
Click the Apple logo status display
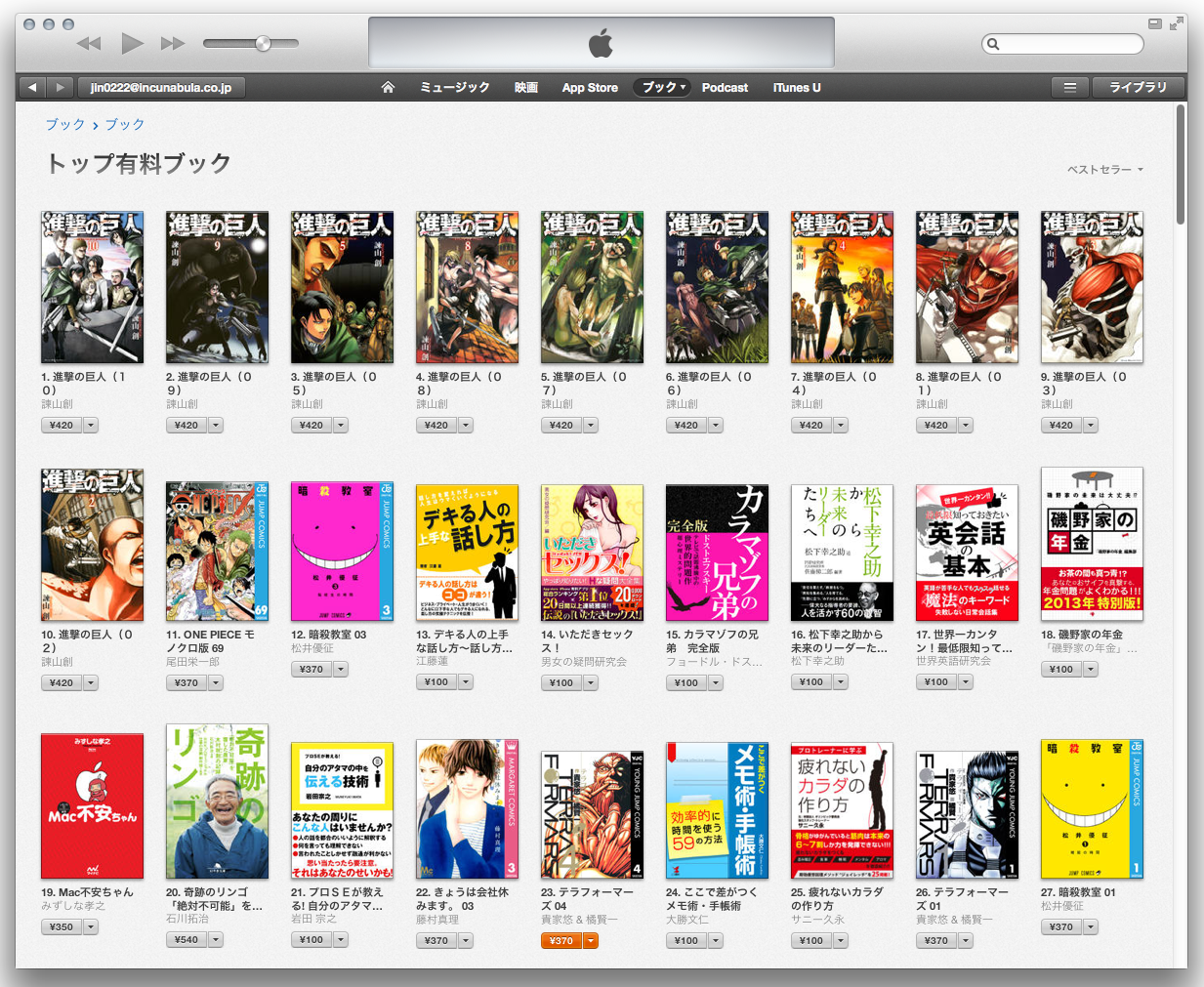click(602, 43)
